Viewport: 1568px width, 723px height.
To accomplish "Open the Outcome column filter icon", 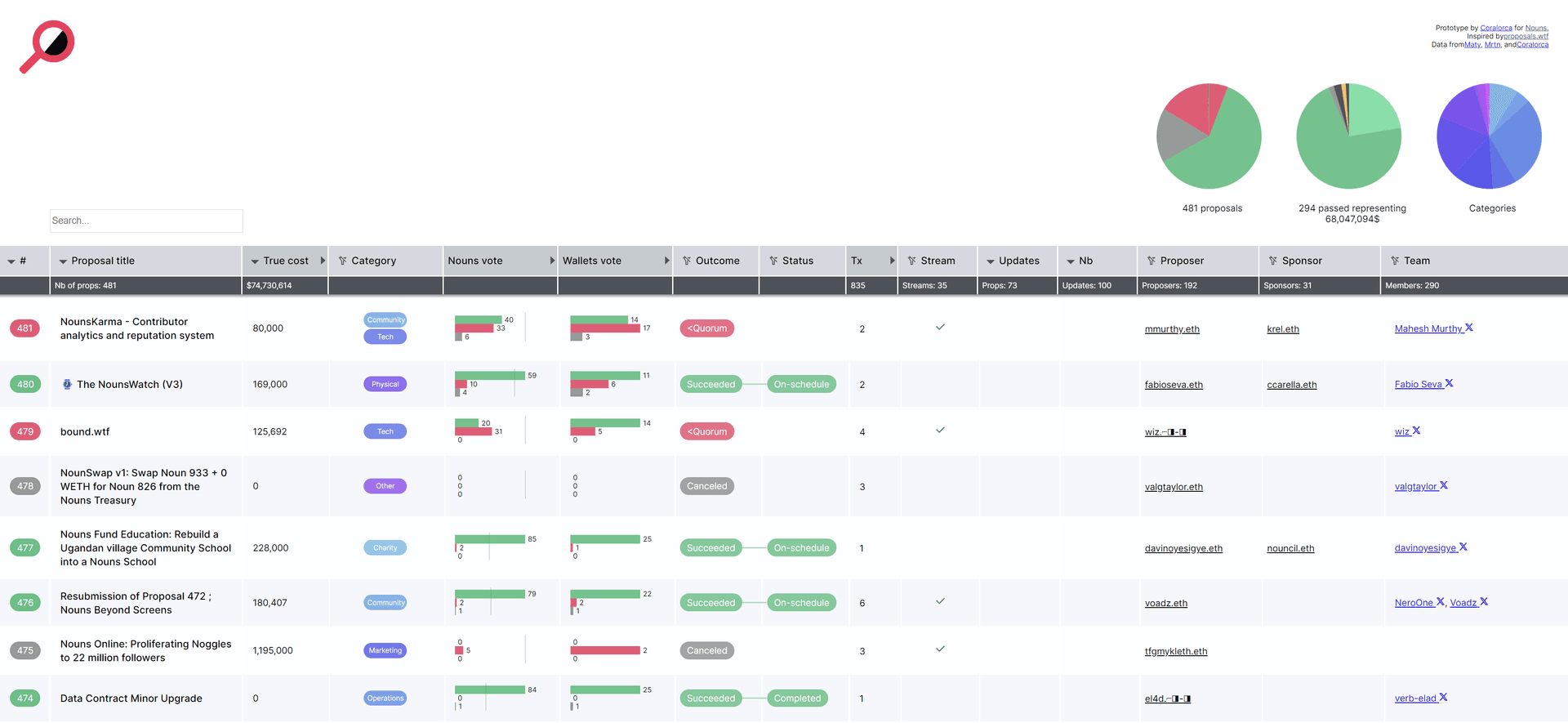I will (687, 261).
